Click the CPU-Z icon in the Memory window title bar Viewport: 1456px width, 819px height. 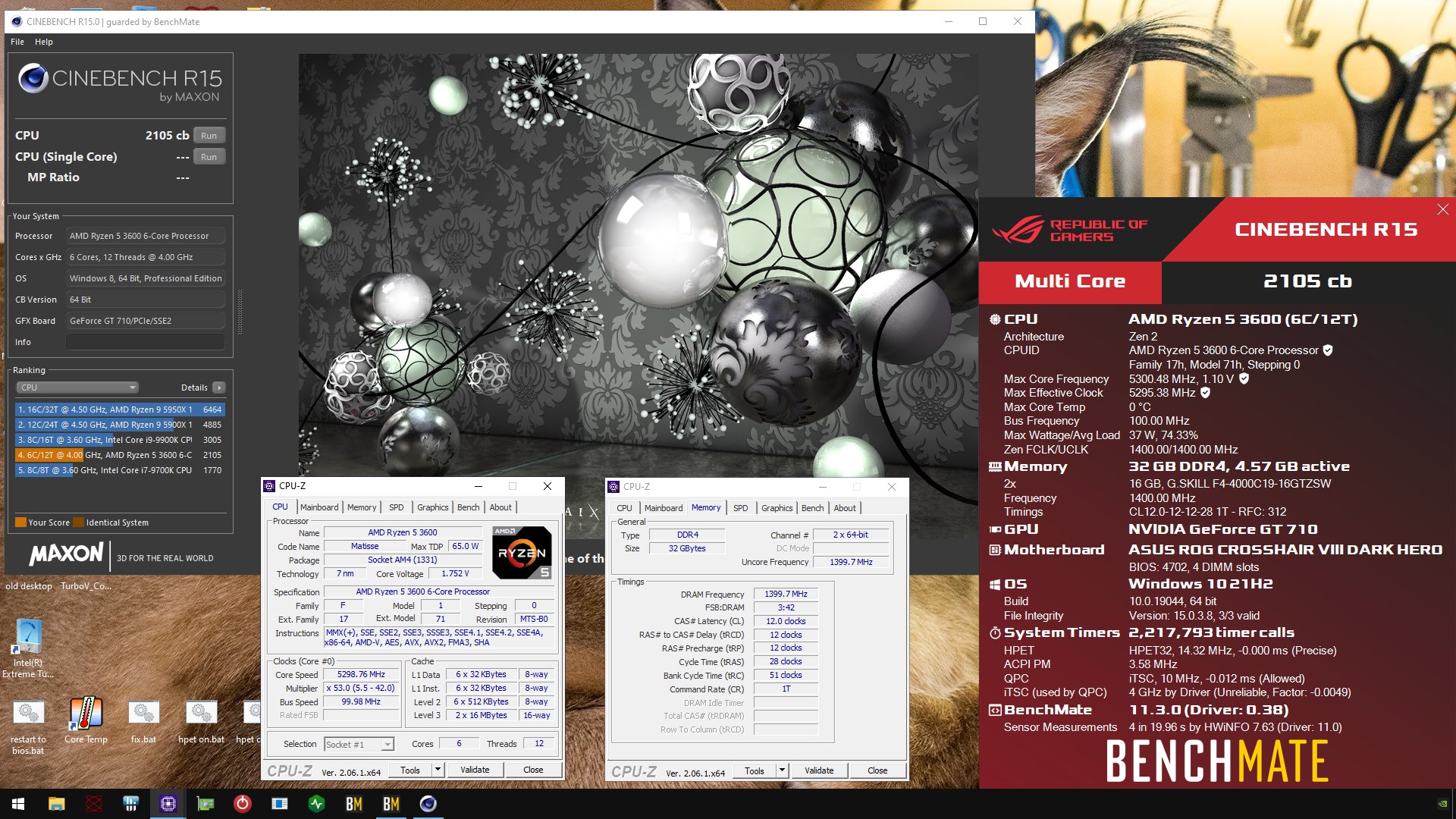pyautogui.click(x=613, y=487)
